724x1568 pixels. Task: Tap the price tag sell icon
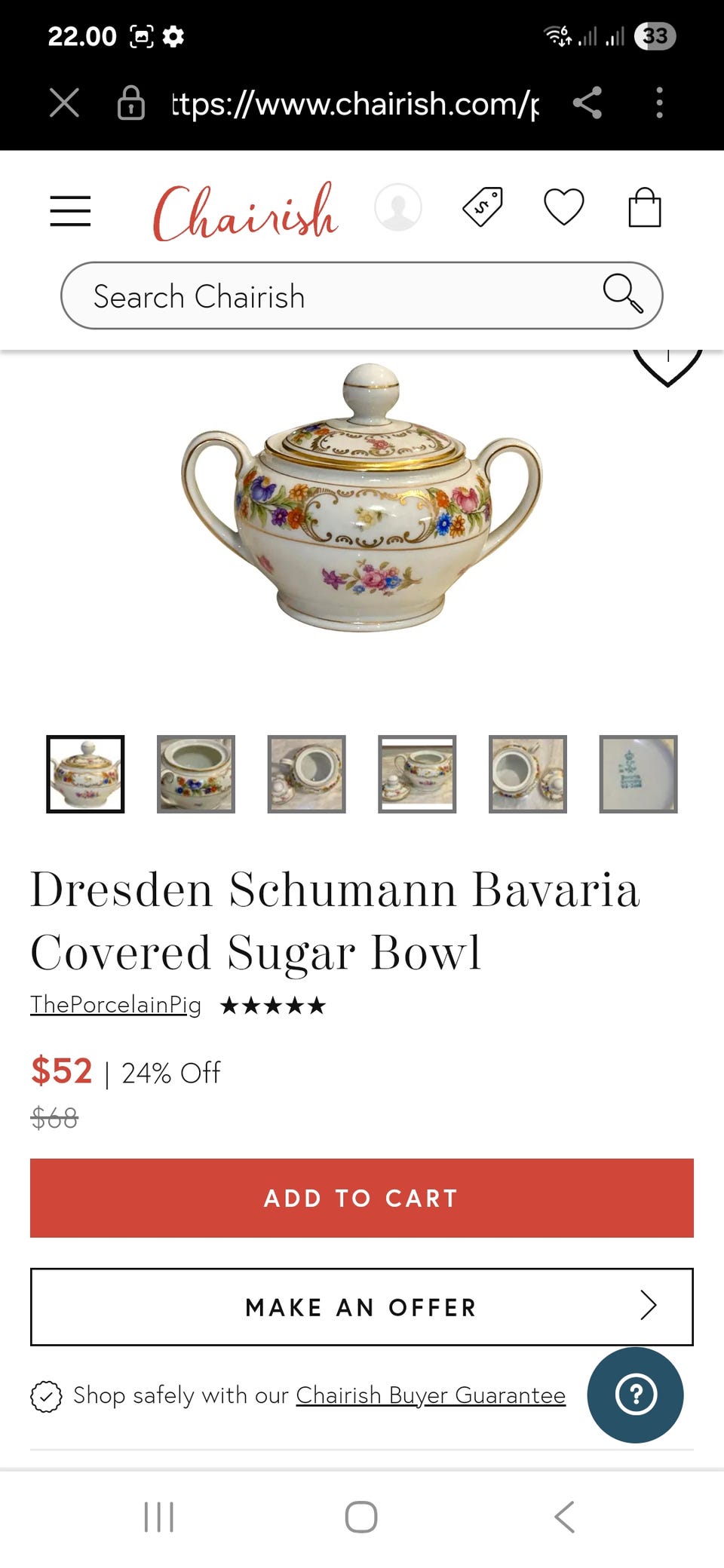483,207
